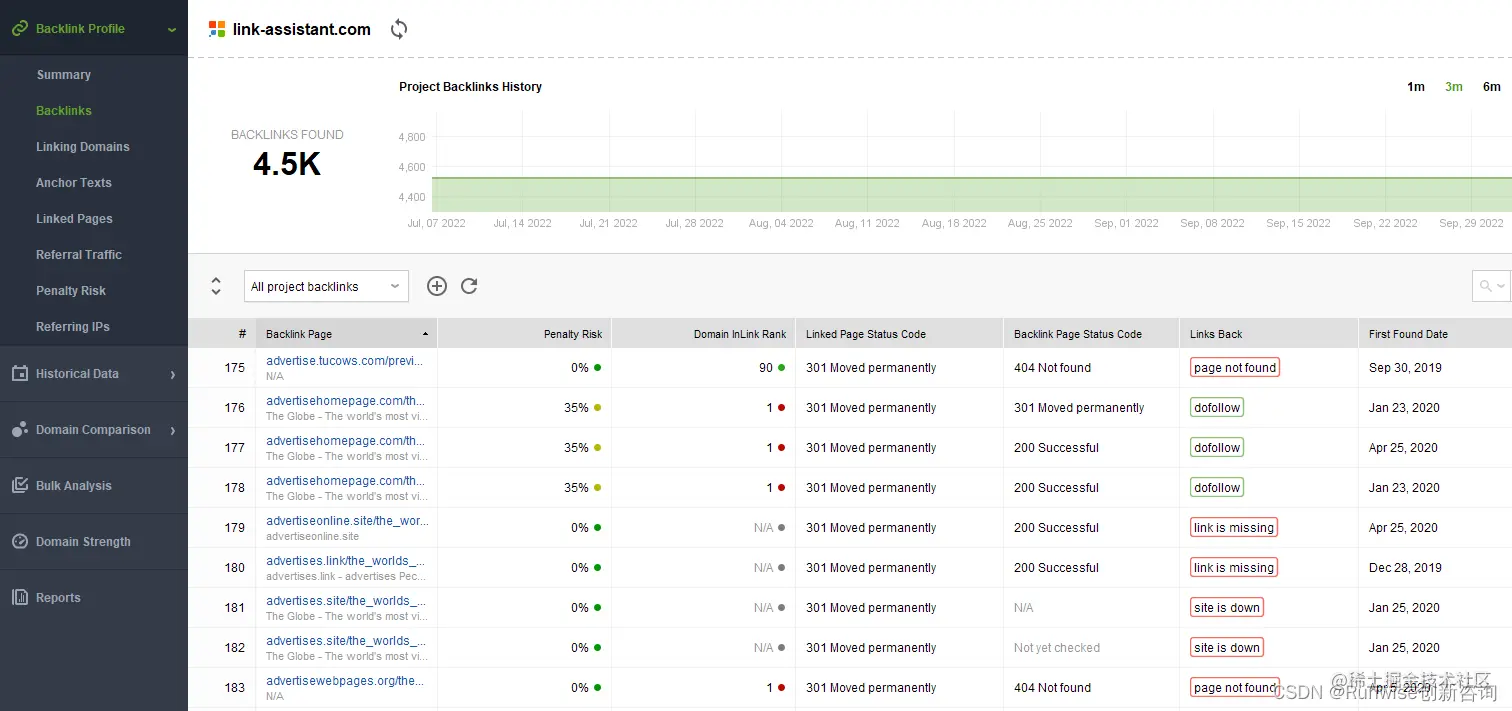Click the Historical Data calendar icon
The width and height of the screenshot is (1512, 711).
pos(19,373)
